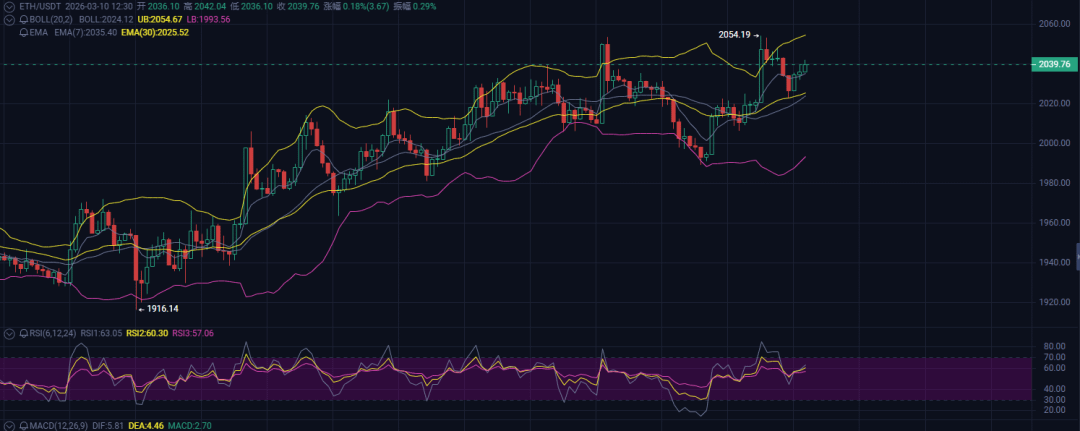Click the current price tag 2039.76
1080x431 pixels.
pos(1053,64)
